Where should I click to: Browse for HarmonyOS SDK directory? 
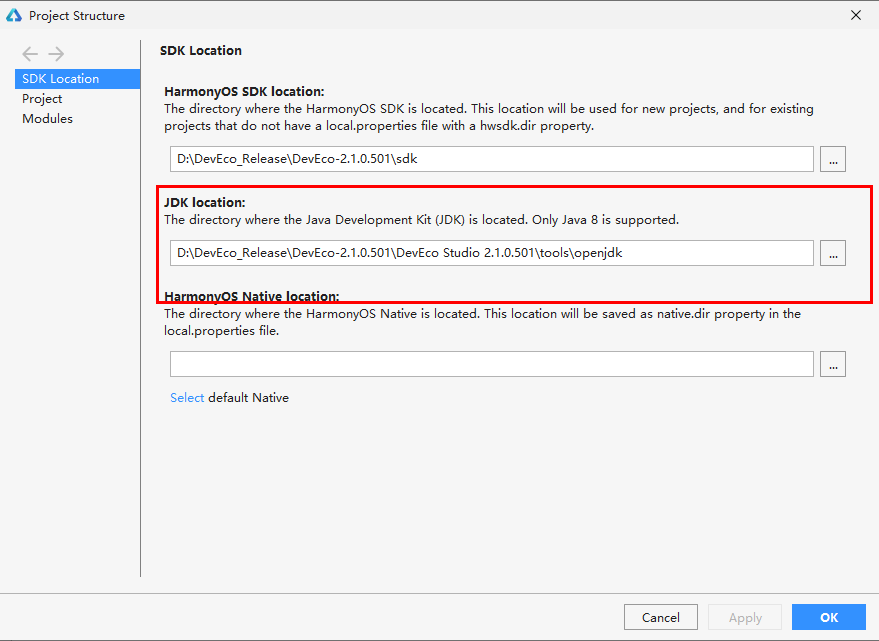[x=833, y=159]
